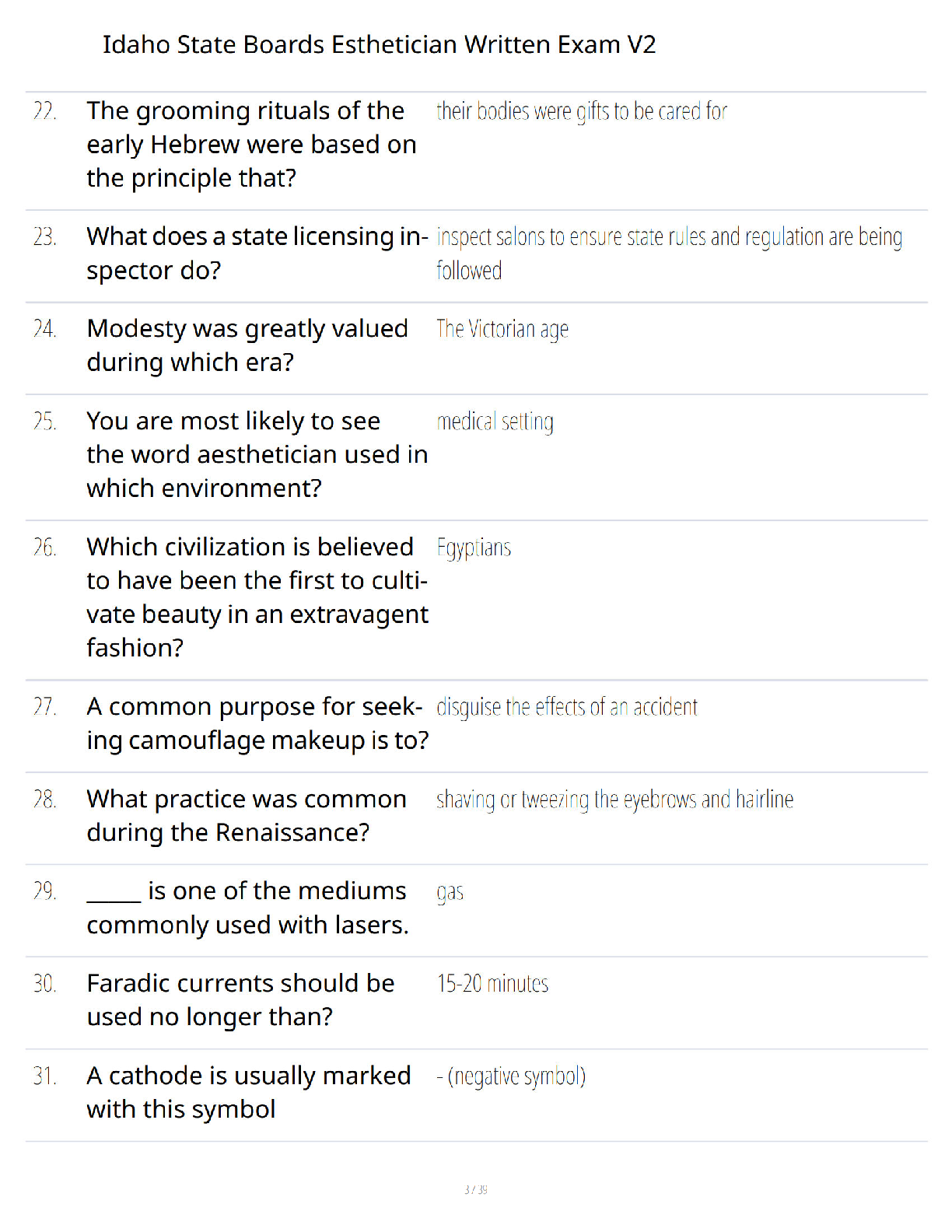This screenshot has height=1232, width=952.
Task: Click the answer 'Egyptians'
Action: 474,548
